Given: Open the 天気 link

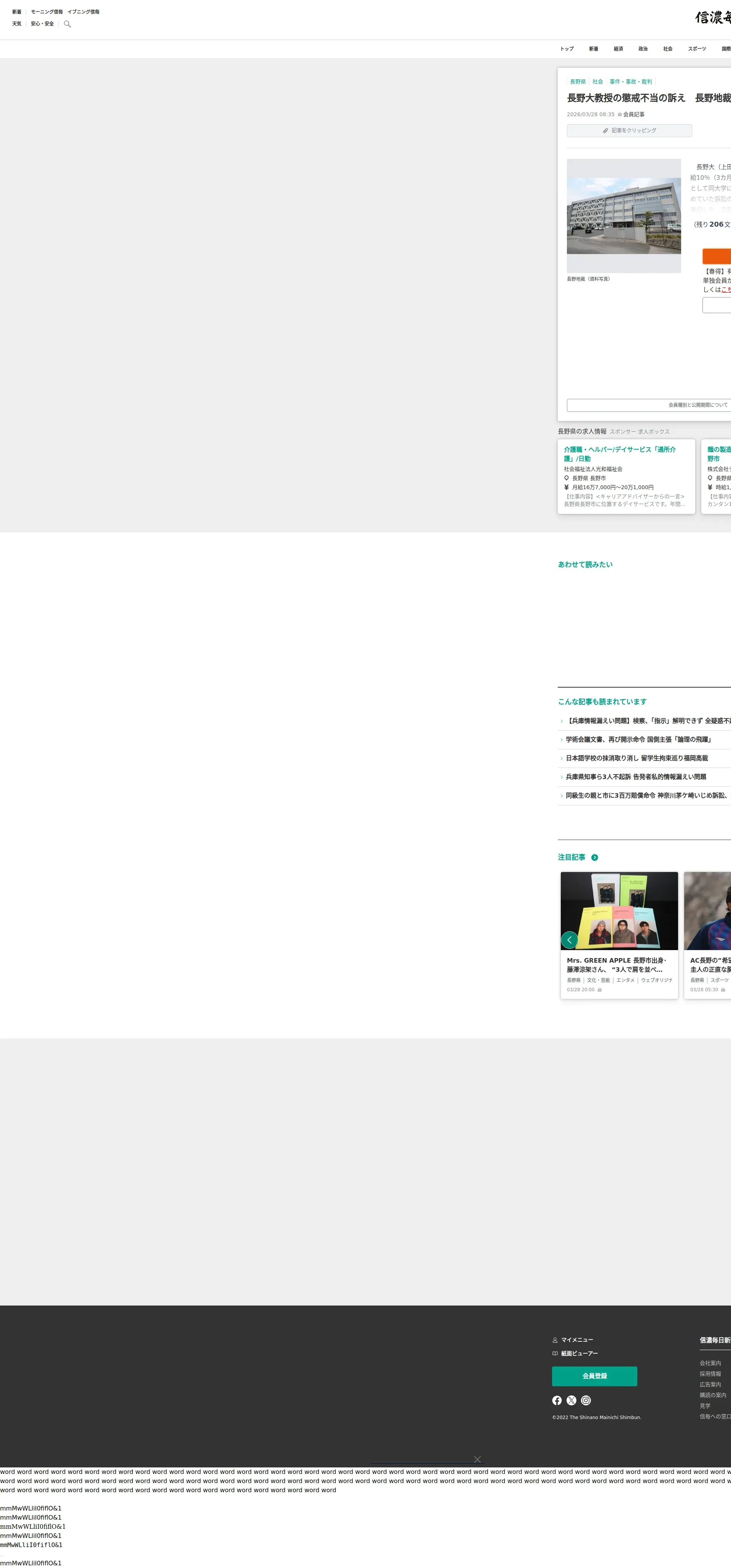Looking at the screenshot, I should pyautogui.click(x=16, y=24).
